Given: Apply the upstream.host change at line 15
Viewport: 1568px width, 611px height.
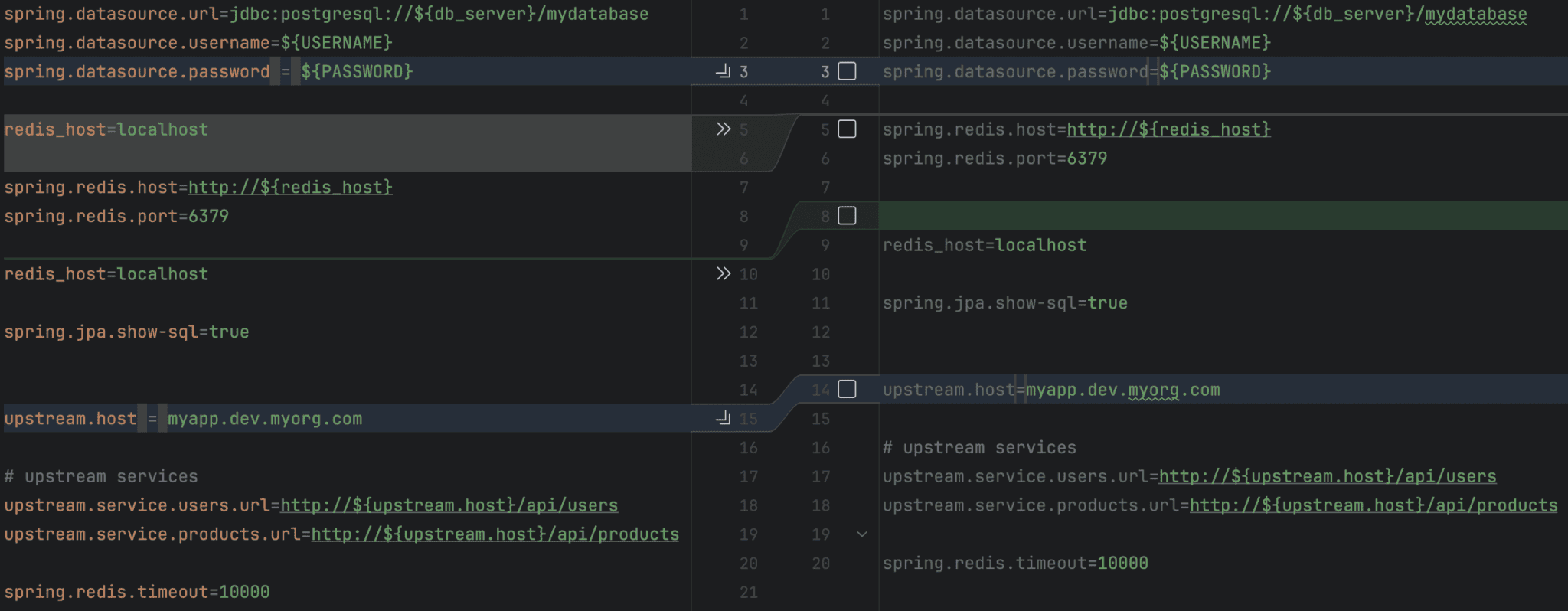Looking at the screenshot, I should pyautogui.click(x=723, y=418).
